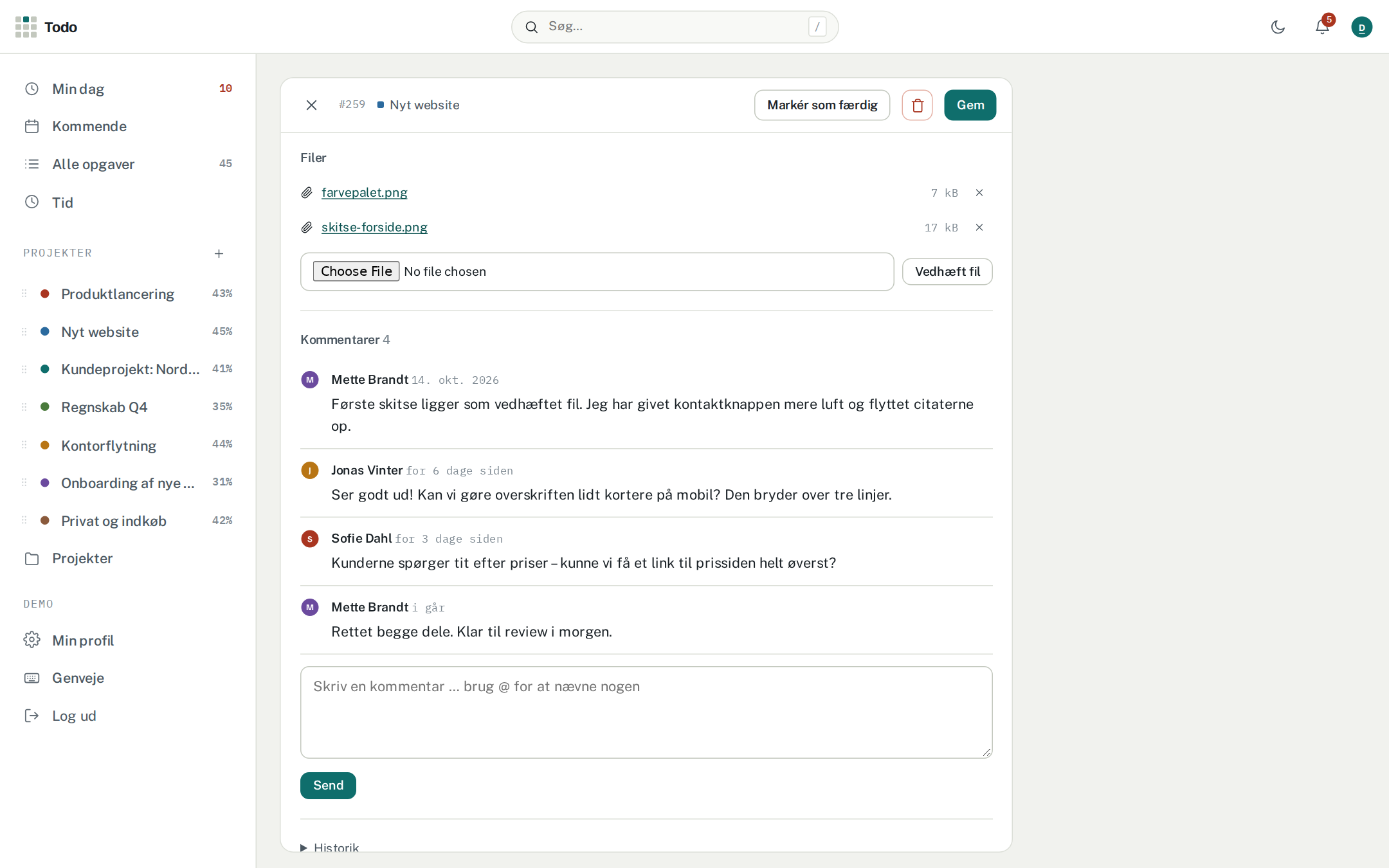This screenshot has width=1389, height=868.
Task: Add new project plus icon
Action: pos(219,253)
